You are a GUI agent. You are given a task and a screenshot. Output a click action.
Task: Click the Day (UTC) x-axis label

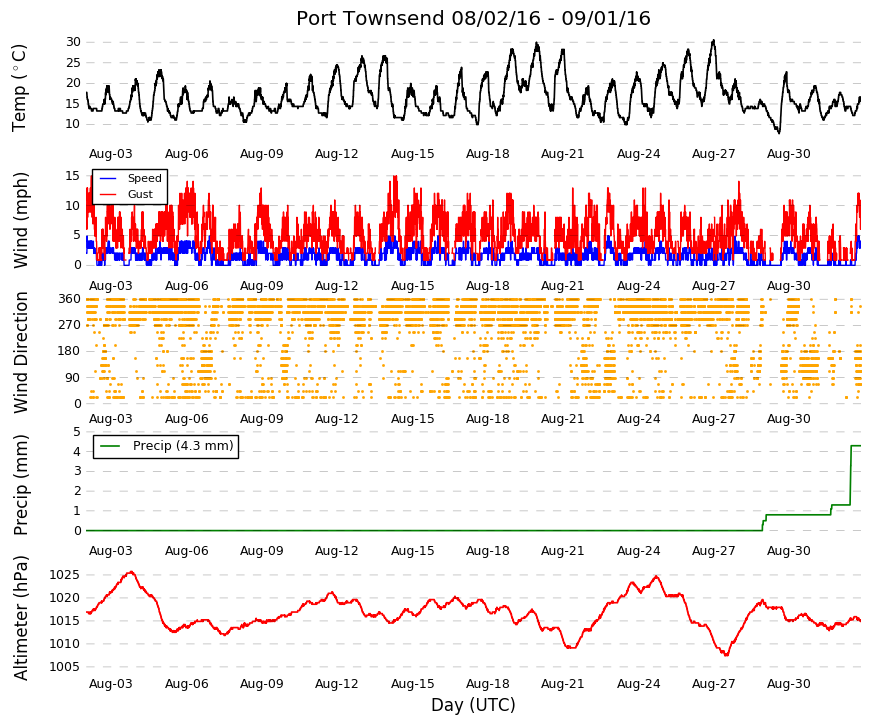click(x=473, y=705)
